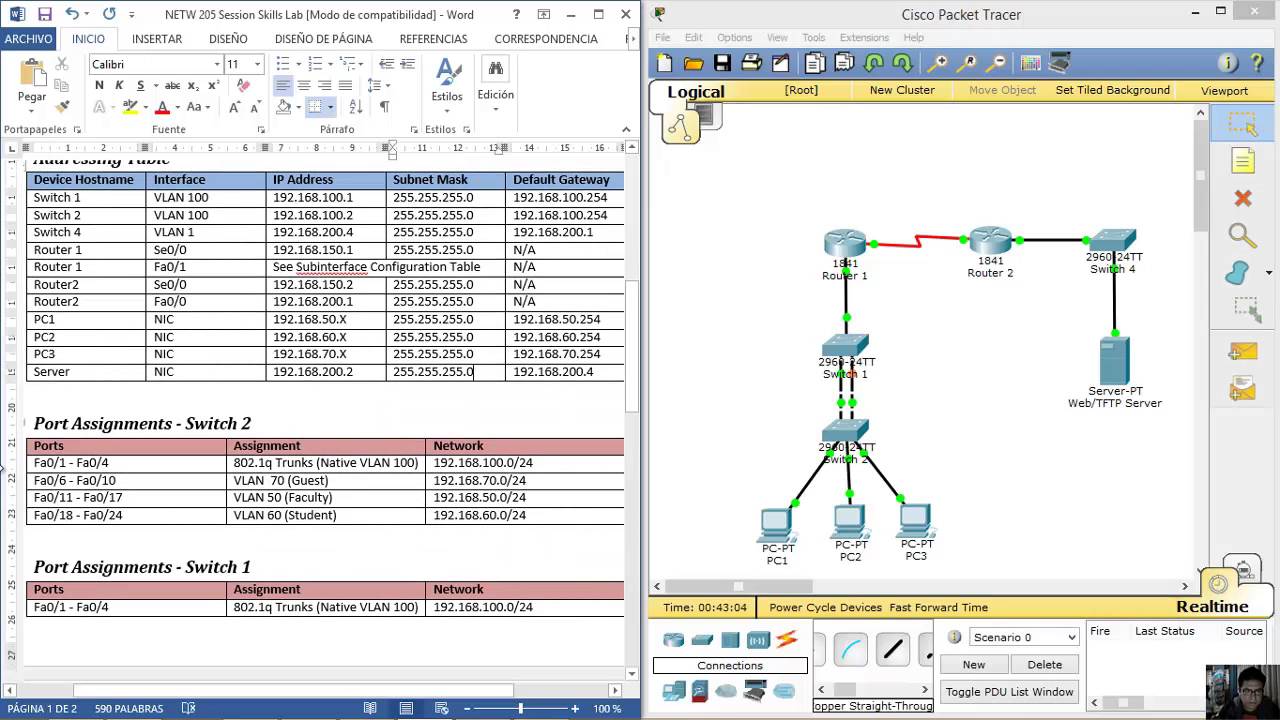Save the Word document with floppy icon
The height and width of the screenshot is (720, 1280).
(x=44, y=14)
